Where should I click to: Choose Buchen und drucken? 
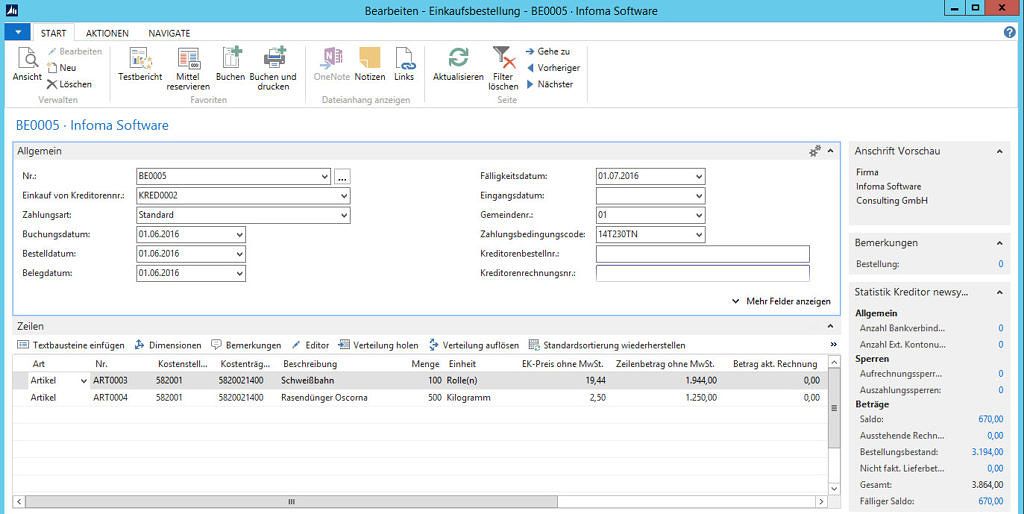point(274,69)
